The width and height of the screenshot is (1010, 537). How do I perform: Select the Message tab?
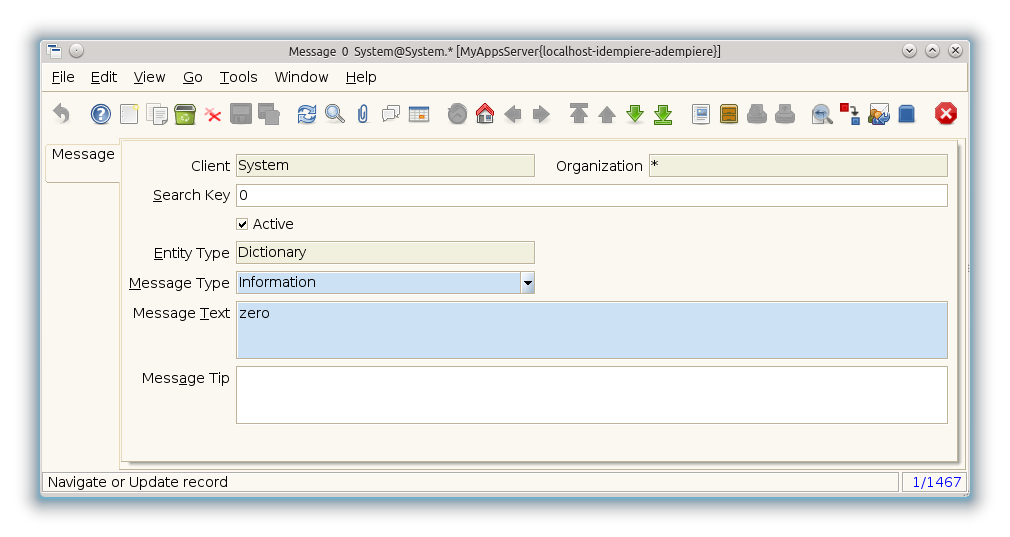(83, 155)
